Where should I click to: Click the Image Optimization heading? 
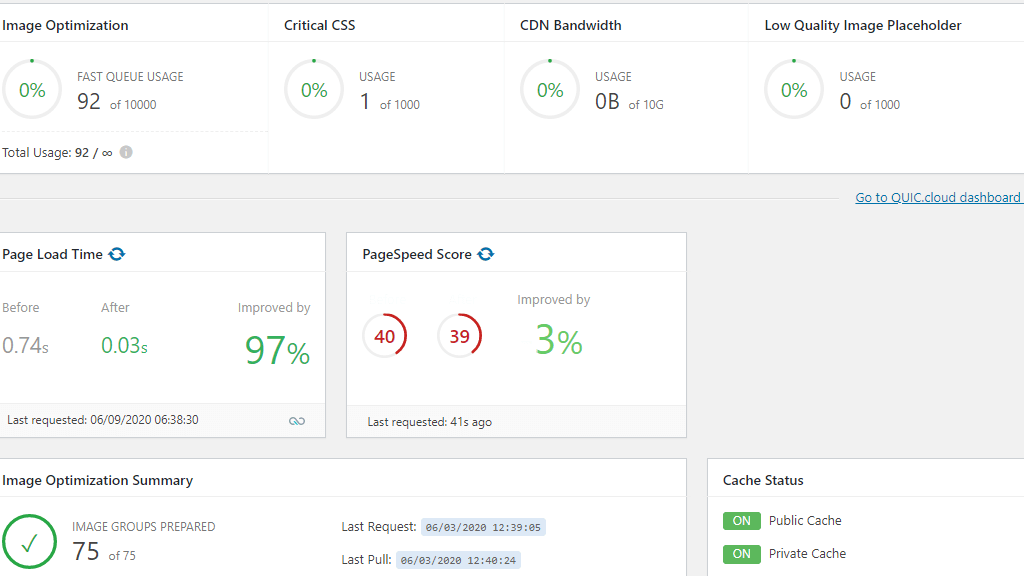[x=65, y=25]
